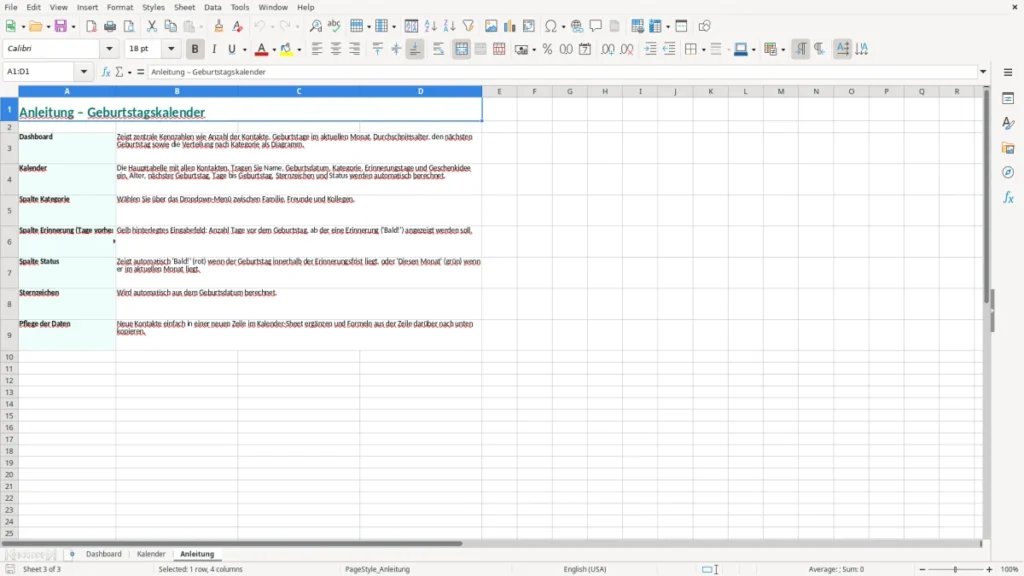
Task: Open the Format menu
Action: [120, 7]
